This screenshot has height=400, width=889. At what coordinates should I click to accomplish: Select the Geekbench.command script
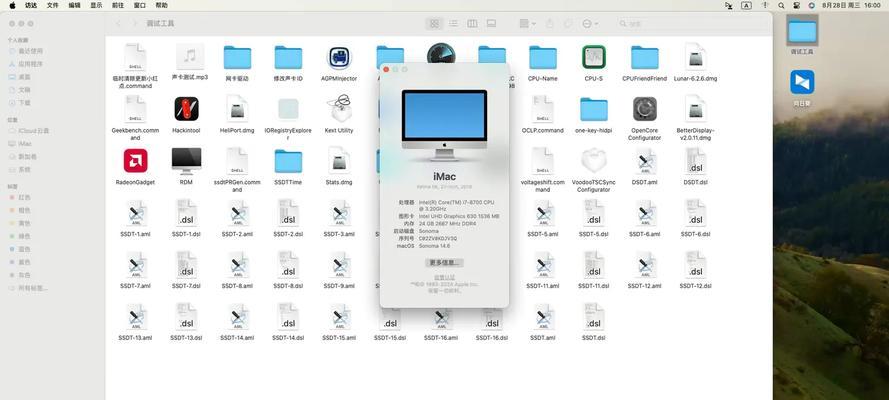pyautogui.click(x=136, y=109)
